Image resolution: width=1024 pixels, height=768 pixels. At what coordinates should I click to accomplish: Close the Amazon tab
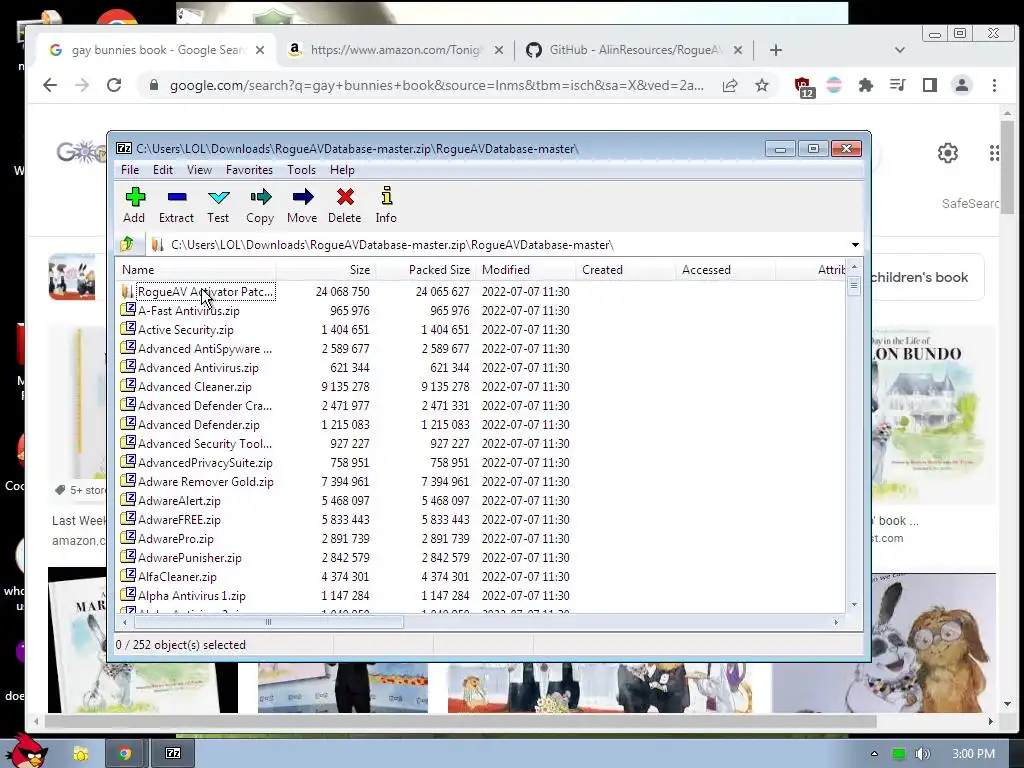click(498, 50)
